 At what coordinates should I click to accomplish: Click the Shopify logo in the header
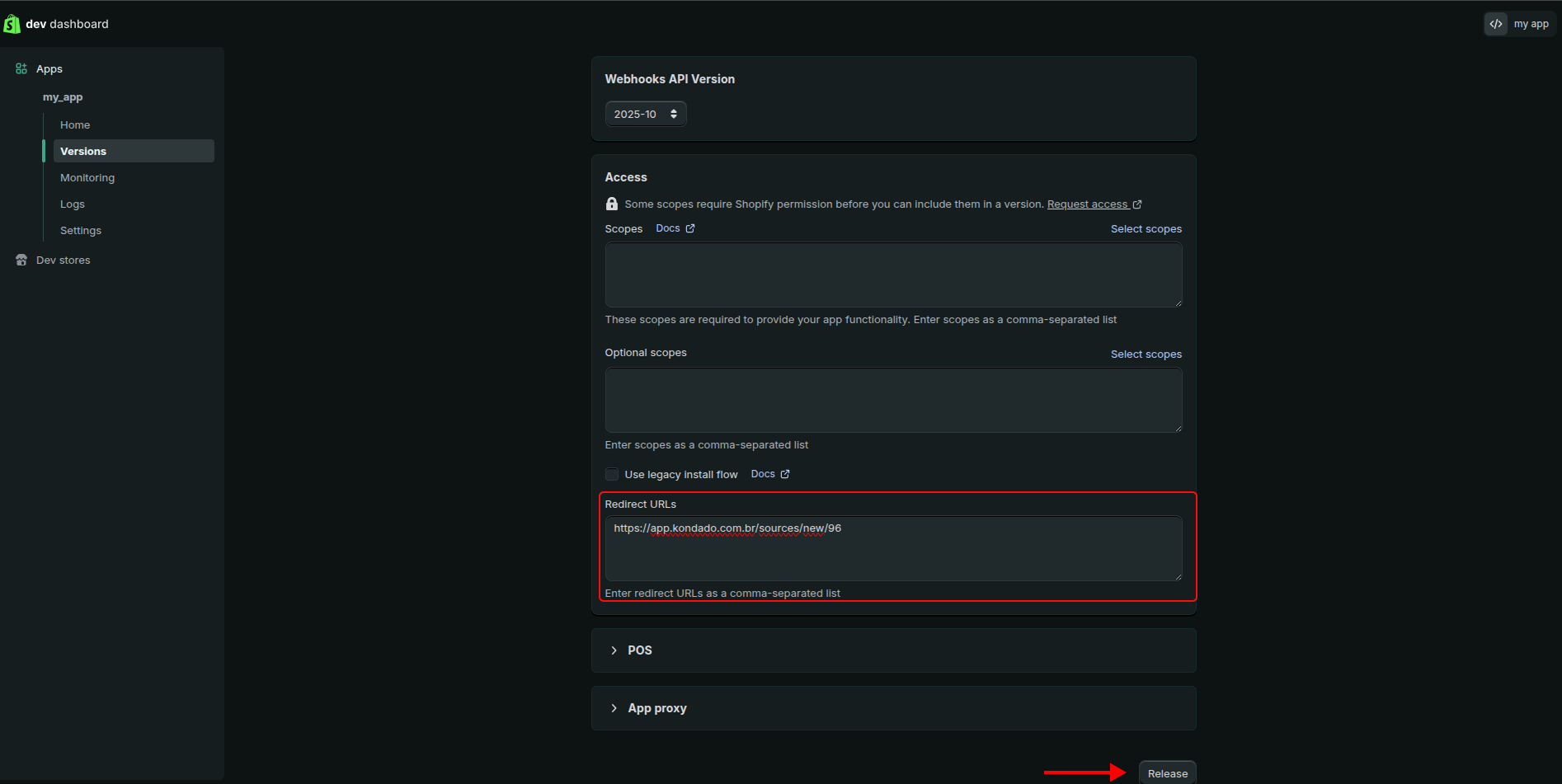(x=12, y=23)
